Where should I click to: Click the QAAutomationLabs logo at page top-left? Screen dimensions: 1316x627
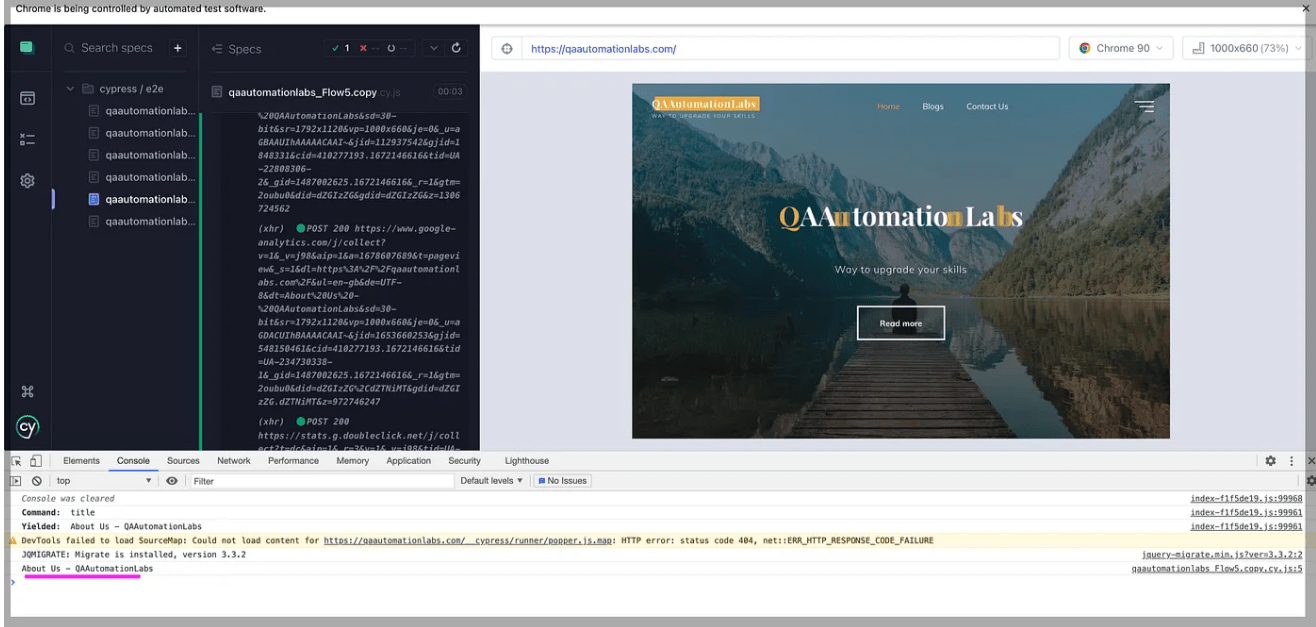click(x=705, y=104)
